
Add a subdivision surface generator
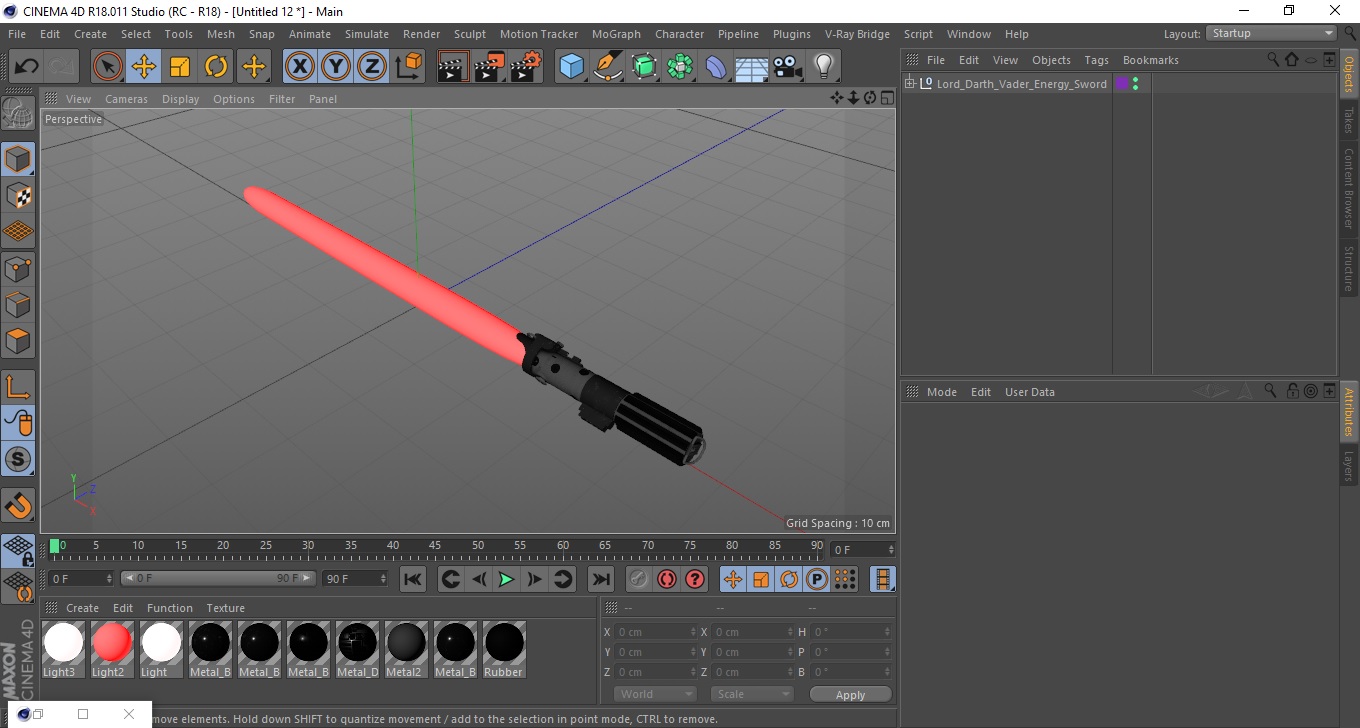click(644, 67)
